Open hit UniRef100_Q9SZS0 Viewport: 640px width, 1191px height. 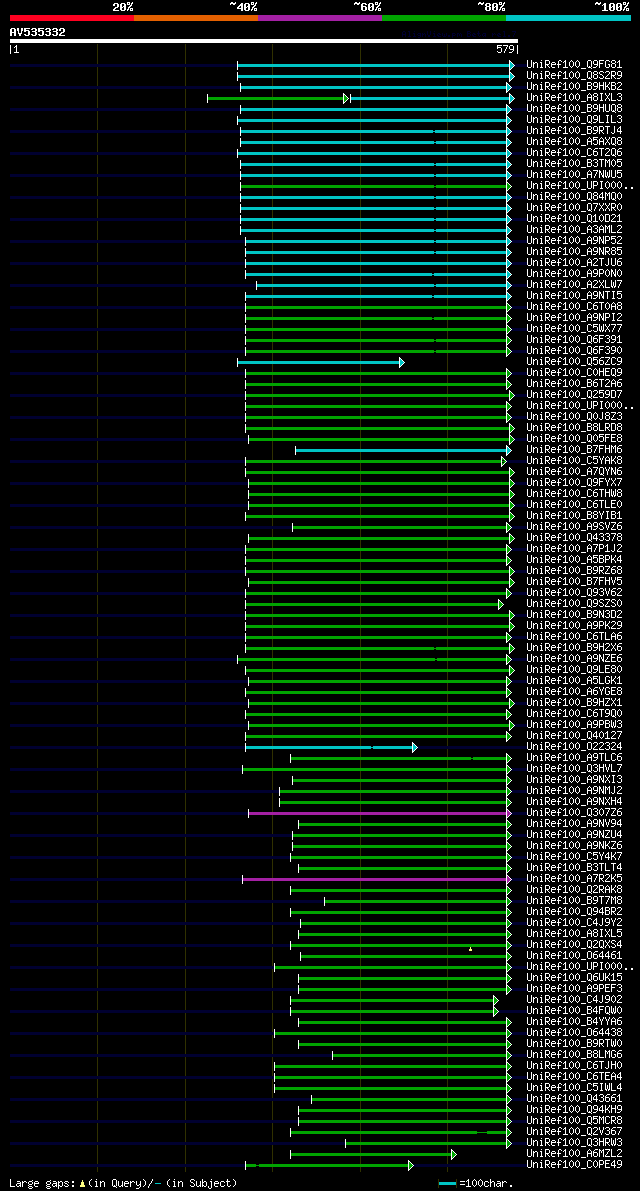point(574,604)
